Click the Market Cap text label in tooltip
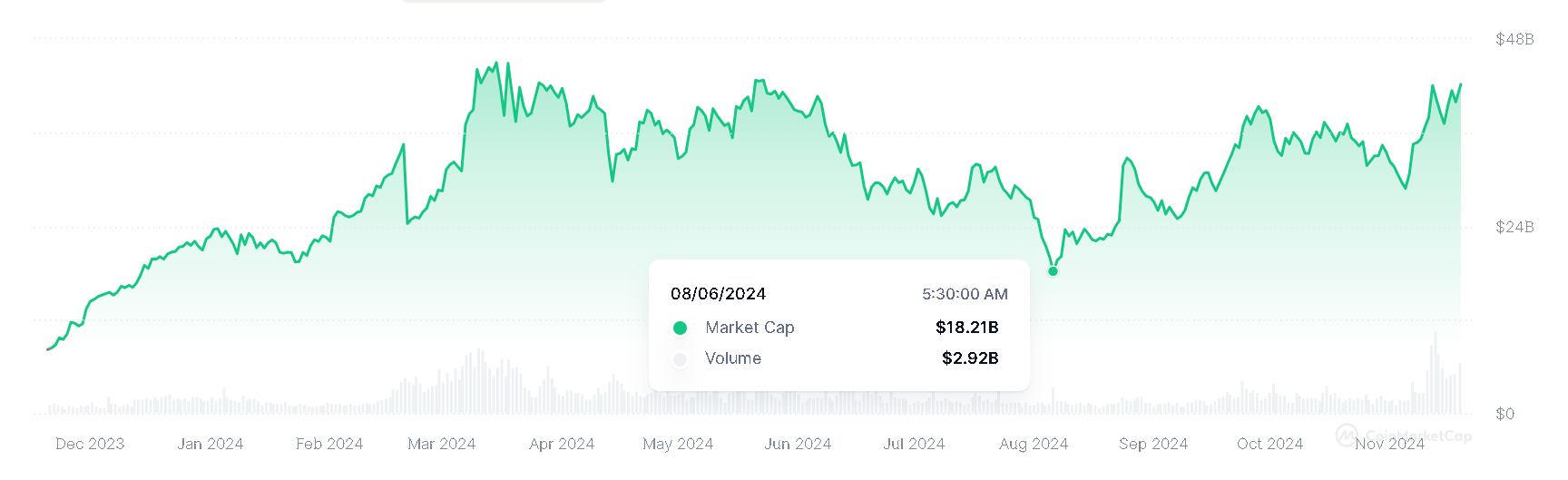The height and width of the screenshot is (480, 1568). tap(750, 328)
